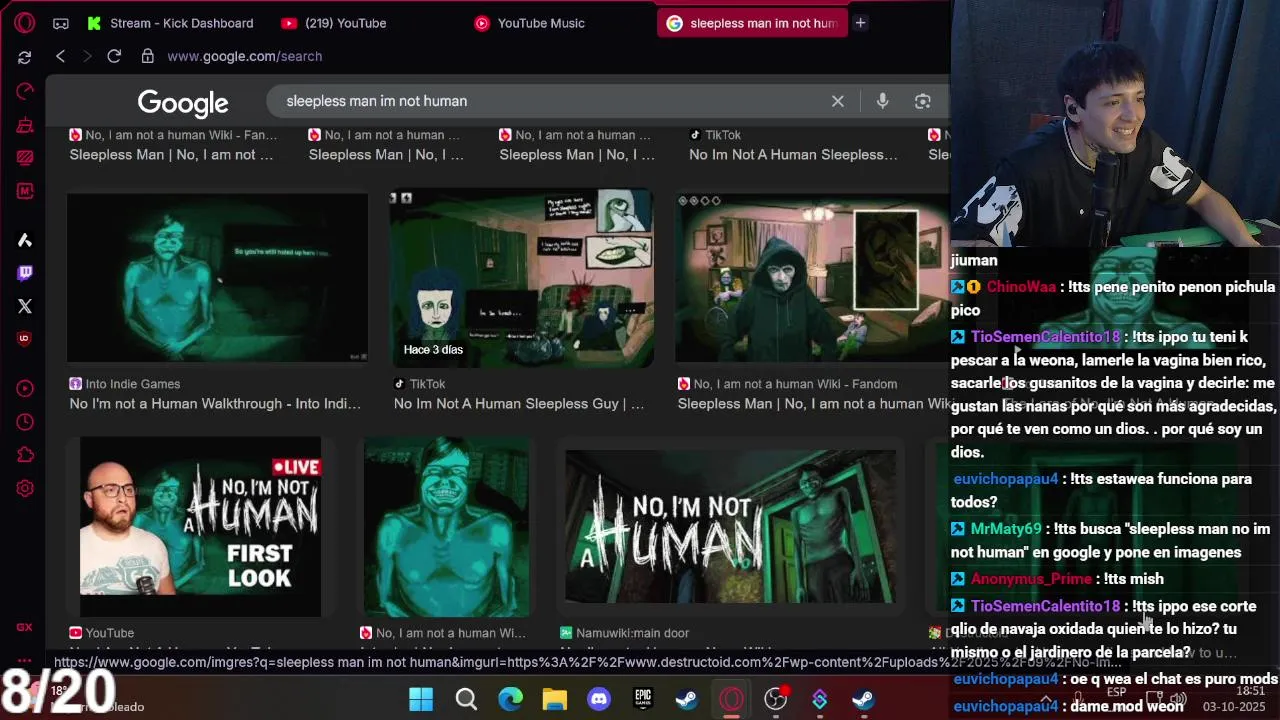Open File Explorer from taskbar
1280x720 pixels.
point(555,699)
